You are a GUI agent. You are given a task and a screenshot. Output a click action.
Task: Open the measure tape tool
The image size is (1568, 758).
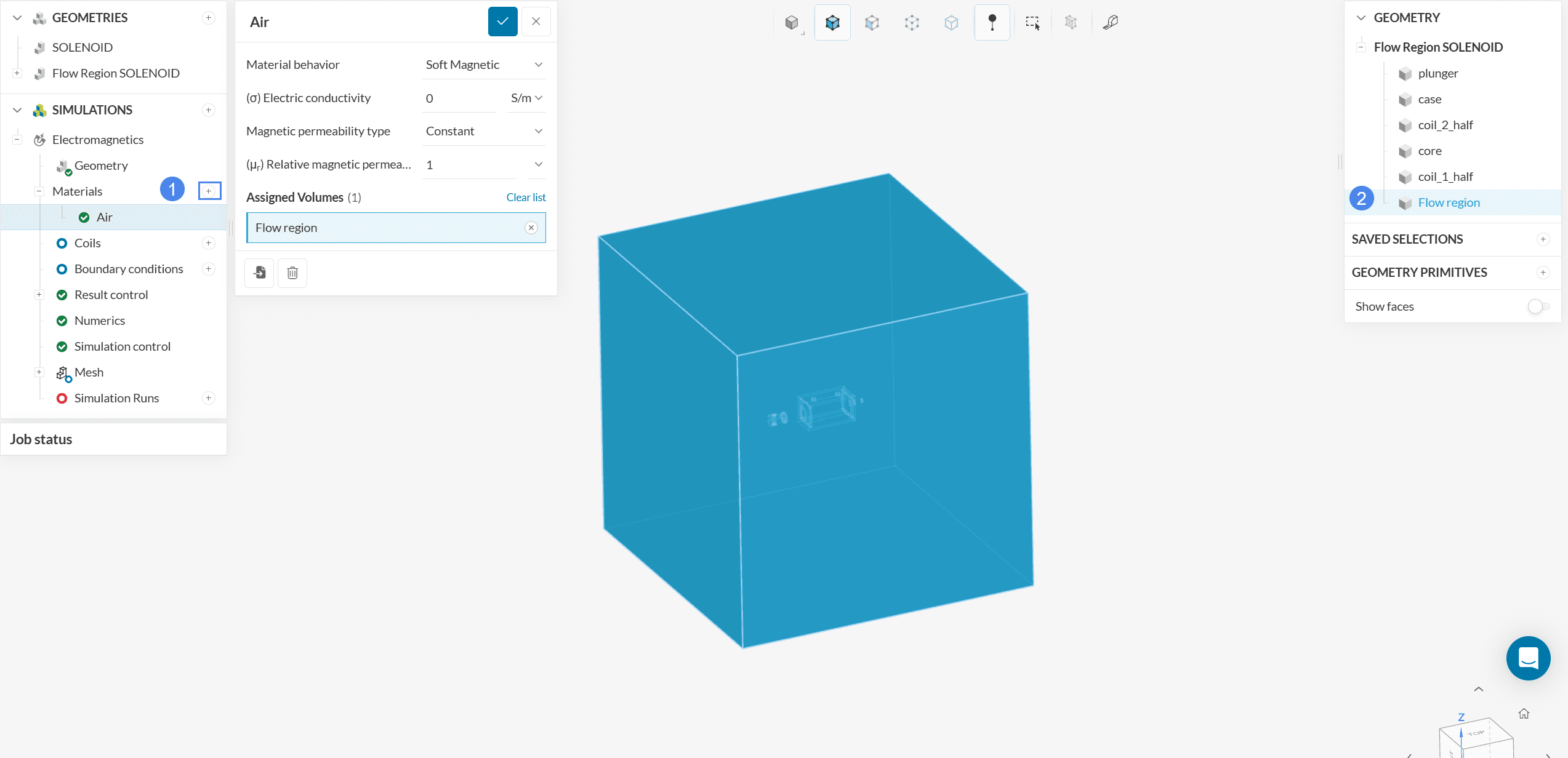point(1110,23)
